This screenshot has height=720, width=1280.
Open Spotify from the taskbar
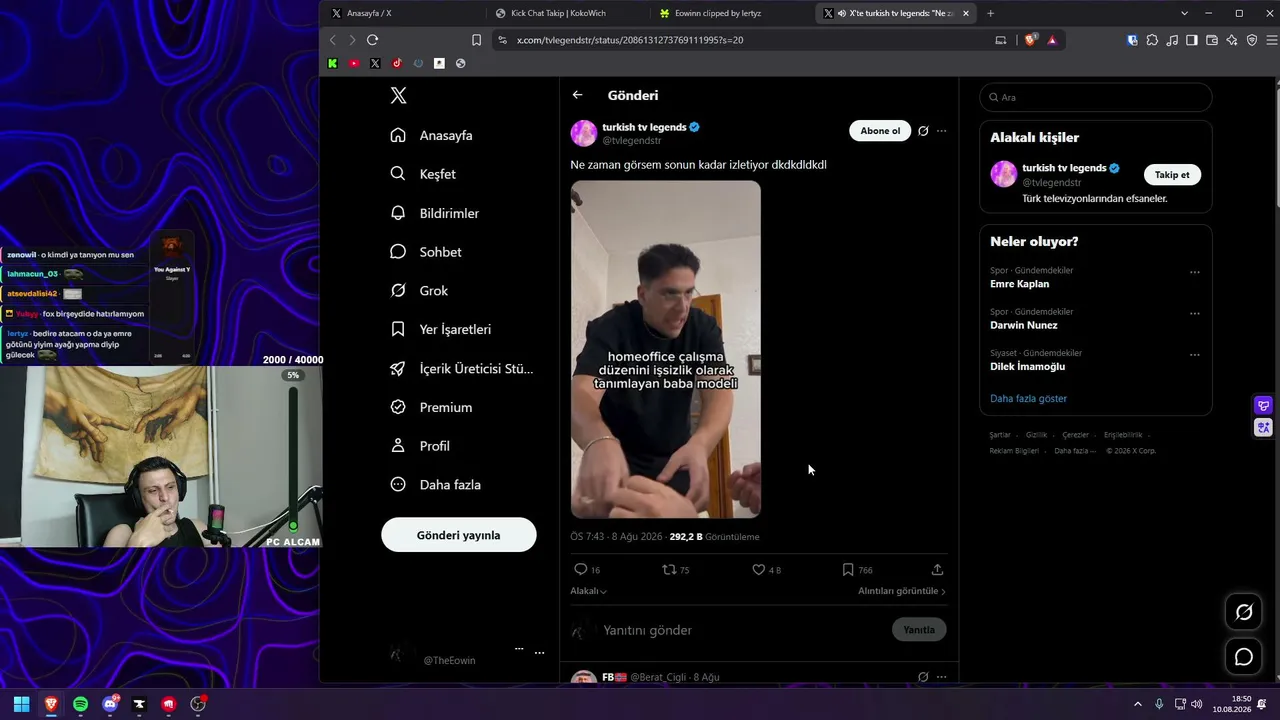click(81, 704)
